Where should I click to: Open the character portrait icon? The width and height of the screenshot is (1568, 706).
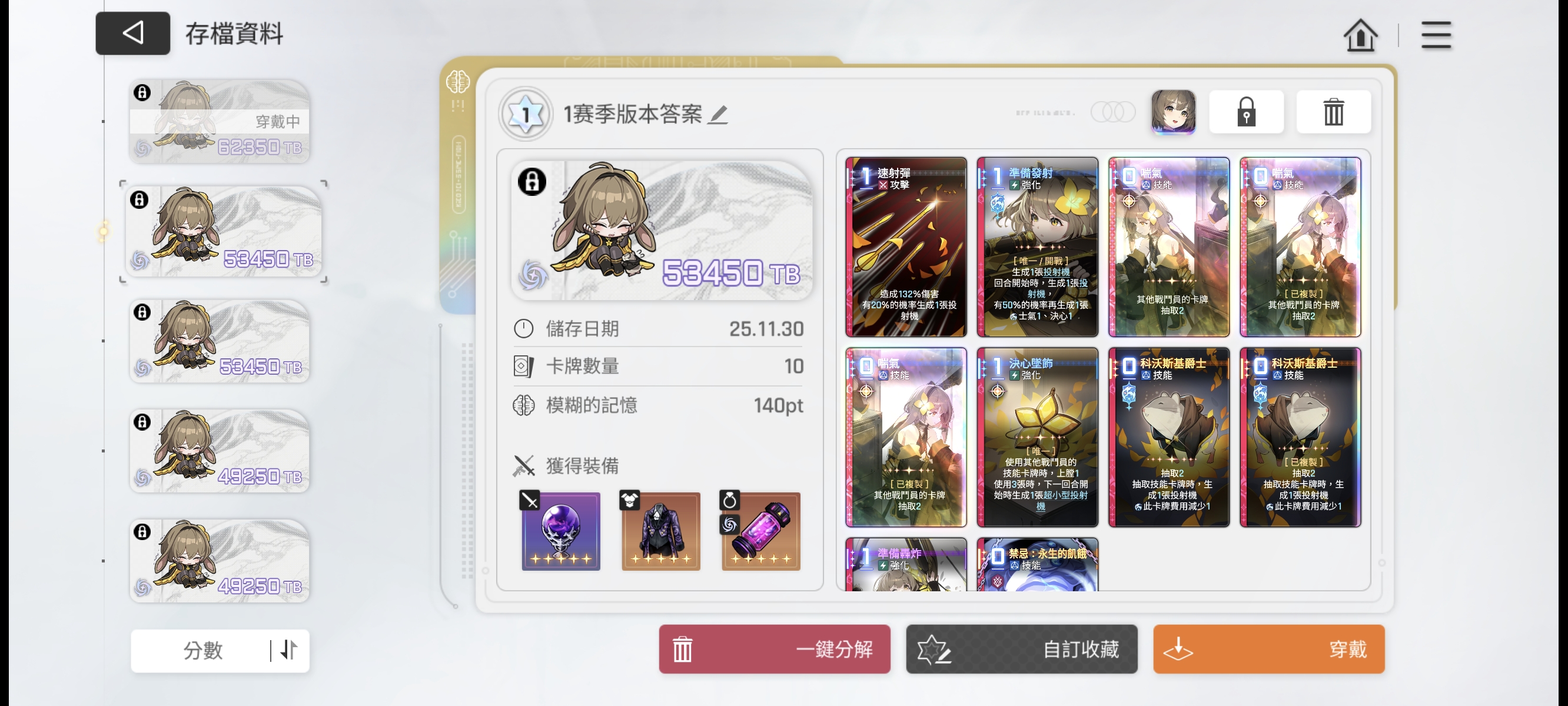click(1173, 112)
